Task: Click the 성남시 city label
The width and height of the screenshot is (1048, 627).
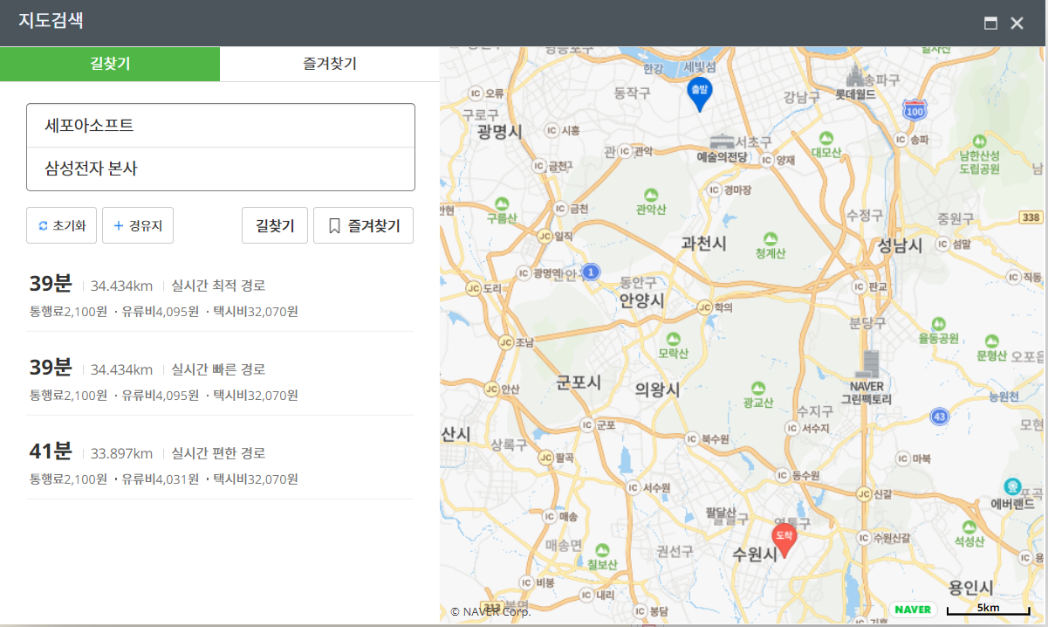Action: click(900, 245)
